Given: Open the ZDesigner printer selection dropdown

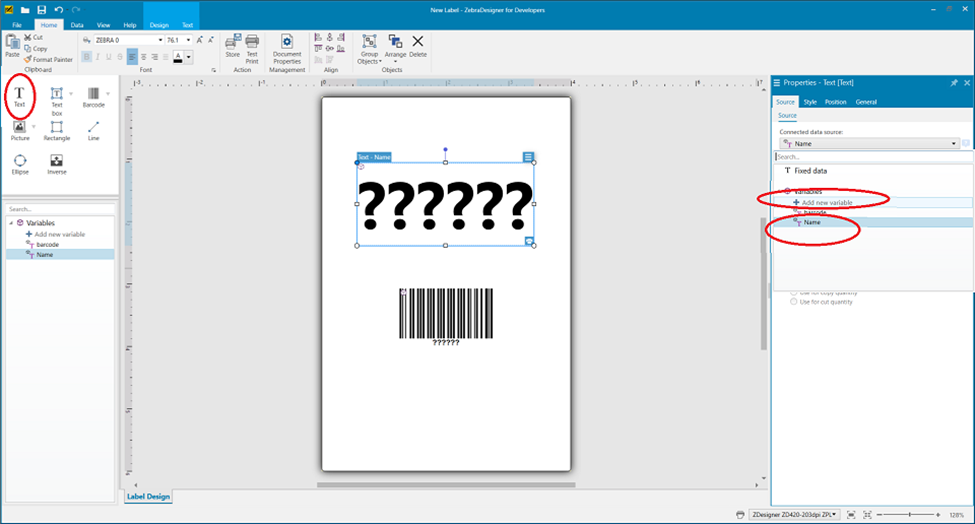Looking at the screenshot, I should click(x=795, y=515).
